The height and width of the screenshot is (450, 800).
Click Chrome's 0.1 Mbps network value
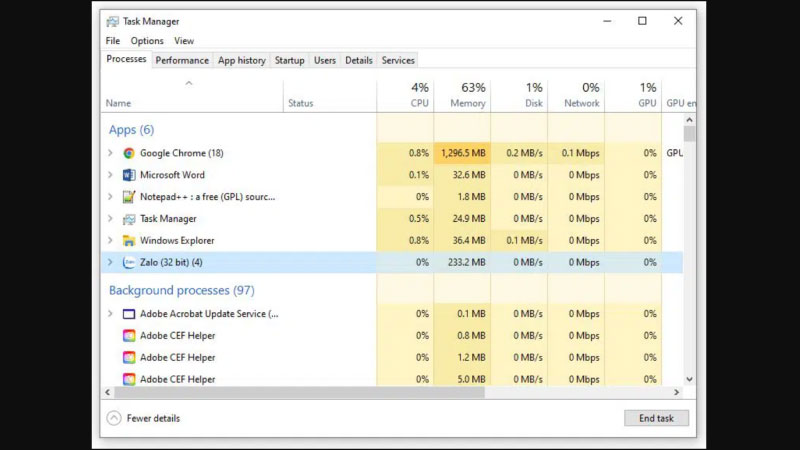coord(581,153)
